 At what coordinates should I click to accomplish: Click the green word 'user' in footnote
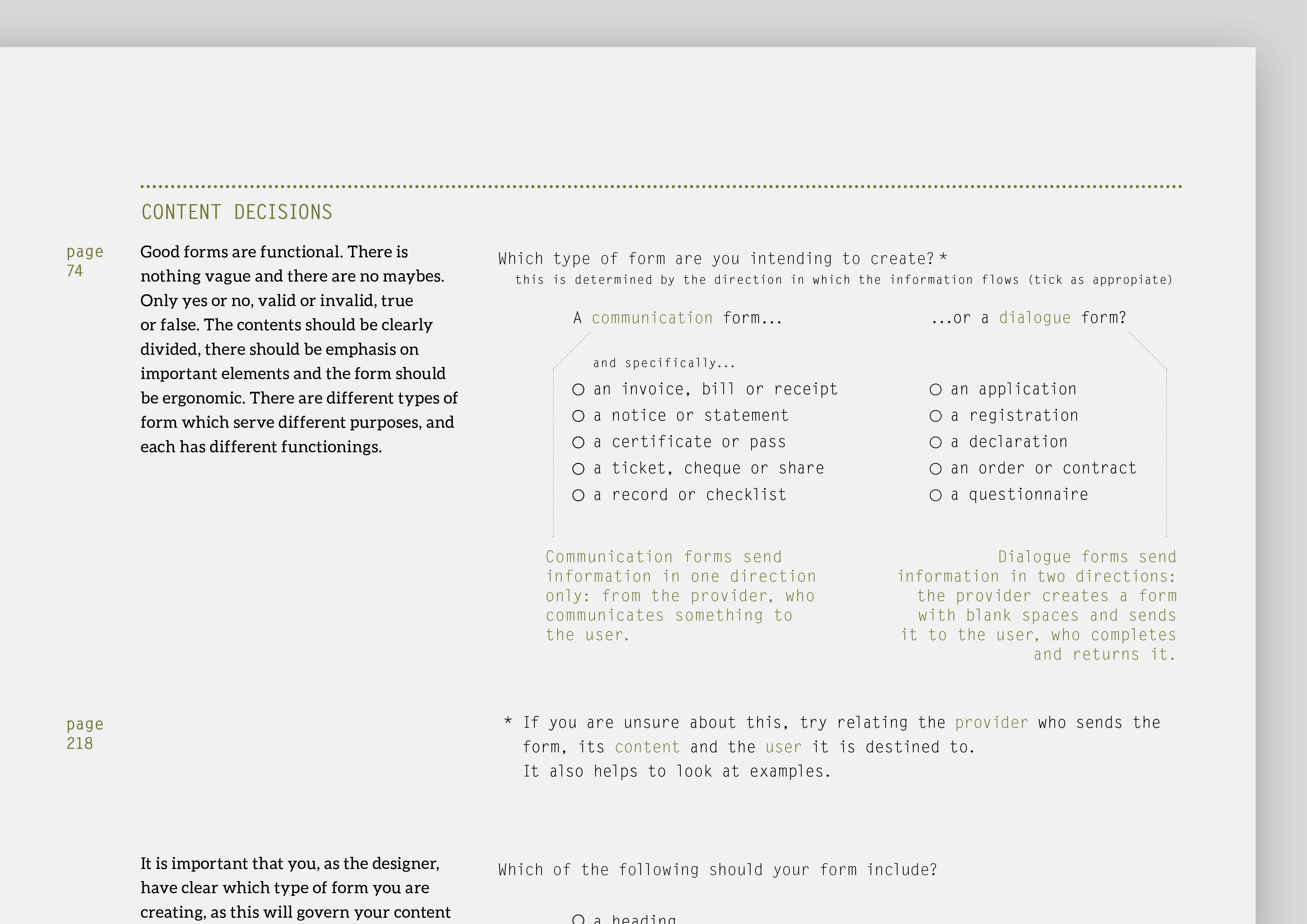783,747
